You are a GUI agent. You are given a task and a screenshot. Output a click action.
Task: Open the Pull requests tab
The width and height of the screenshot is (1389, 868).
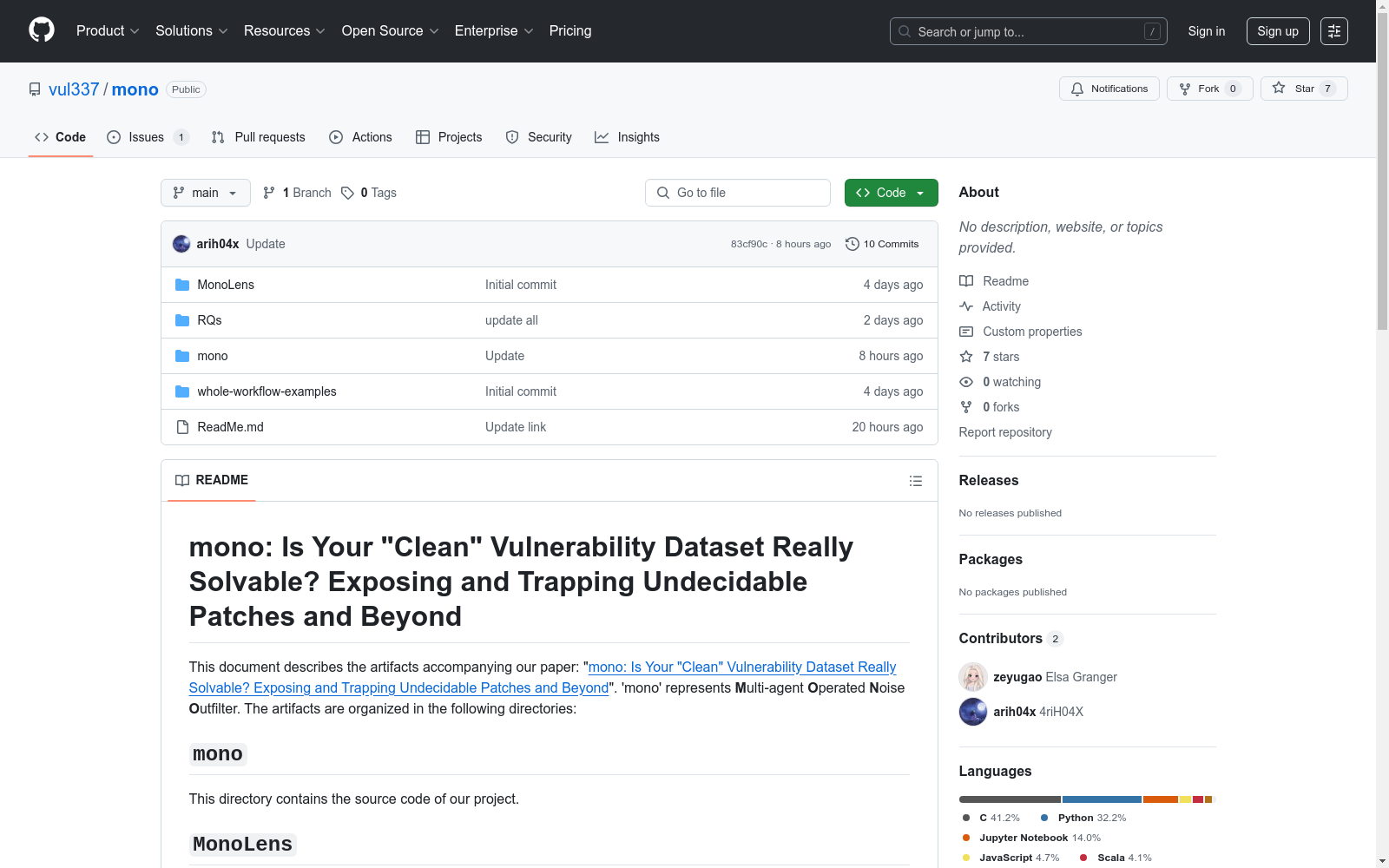(x=259, y=137)
